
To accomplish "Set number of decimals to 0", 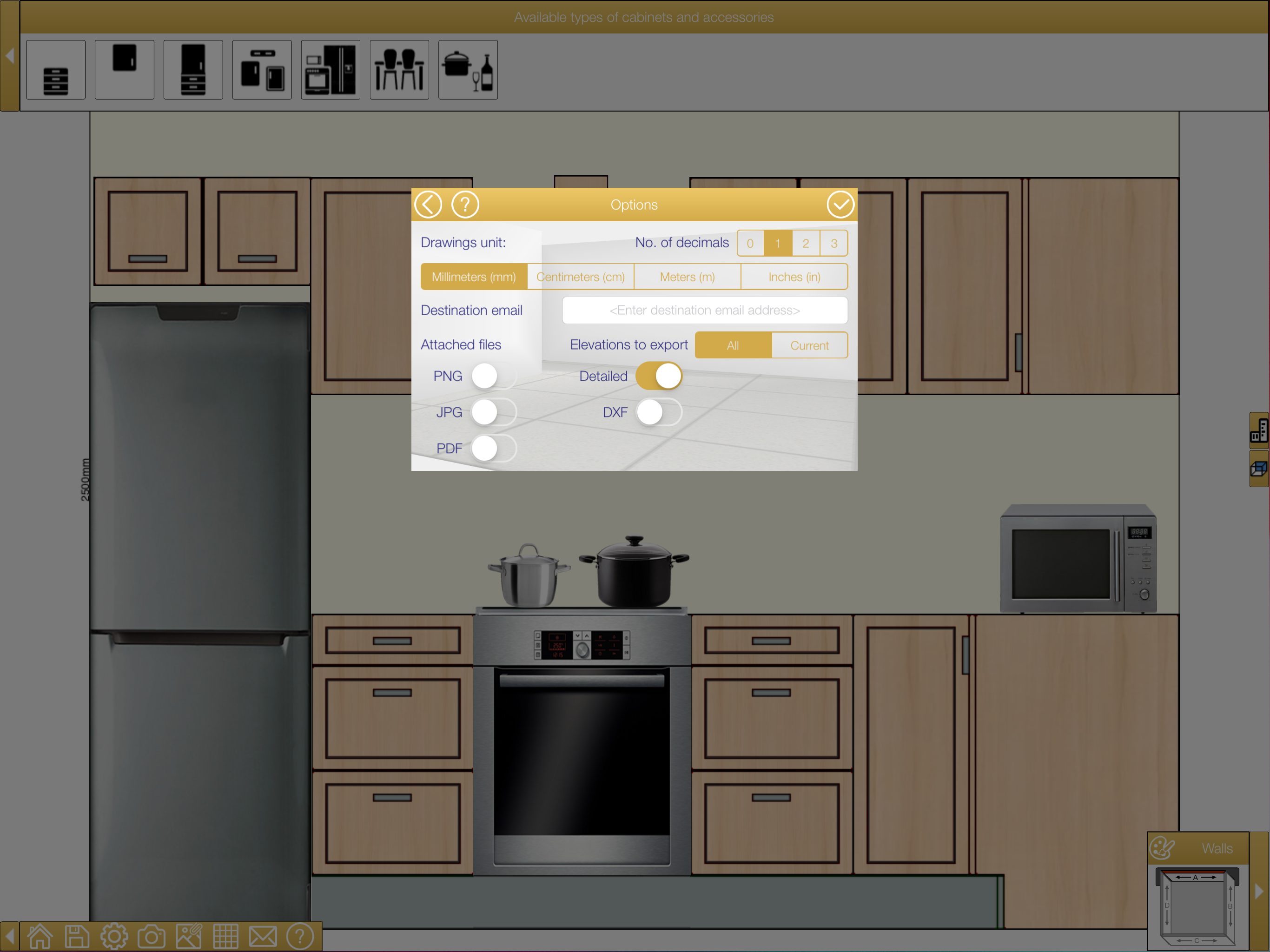I will [x=750, y=243].
